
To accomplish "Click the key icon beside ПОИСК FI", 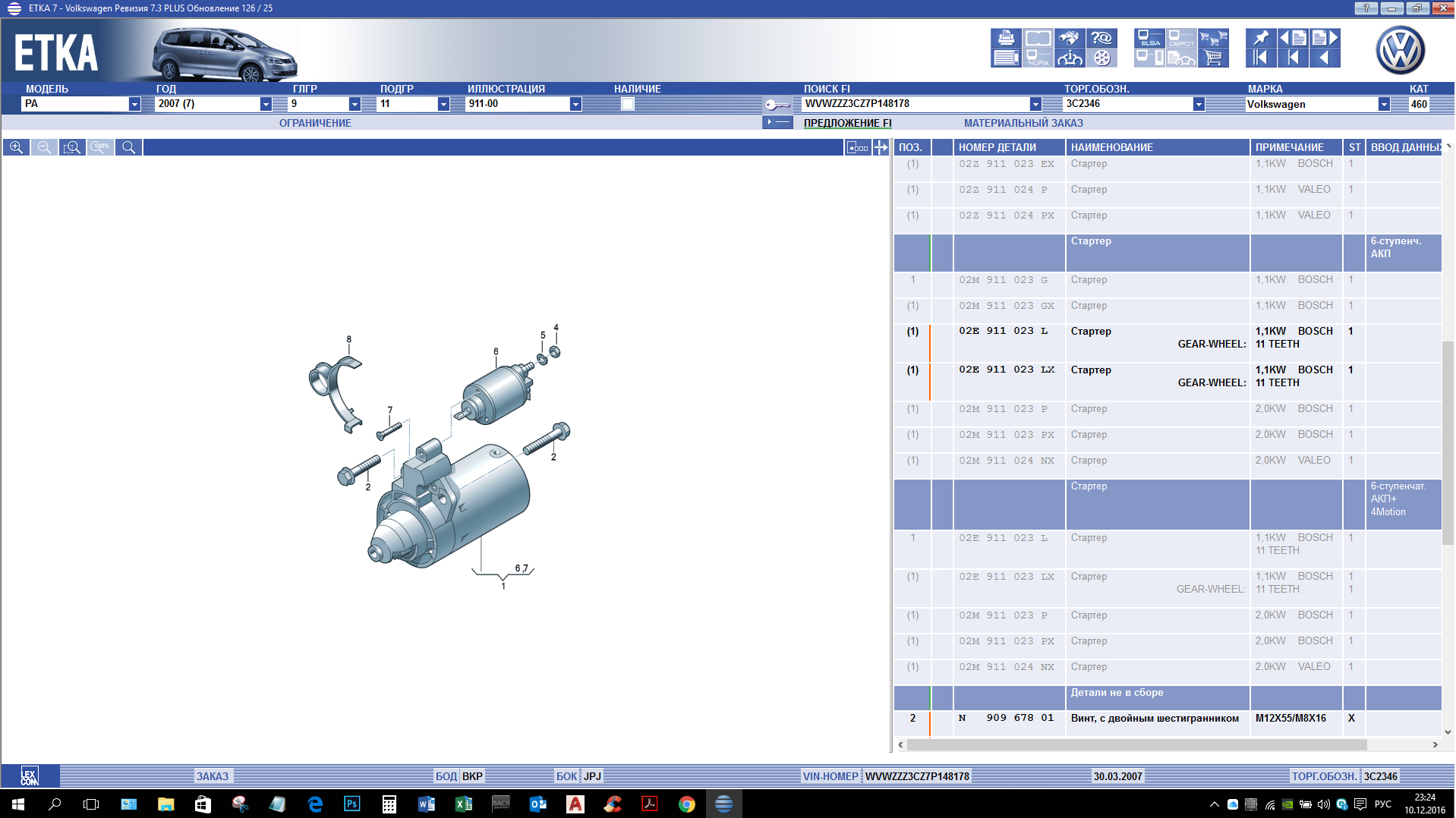I will tap(777, 105).
